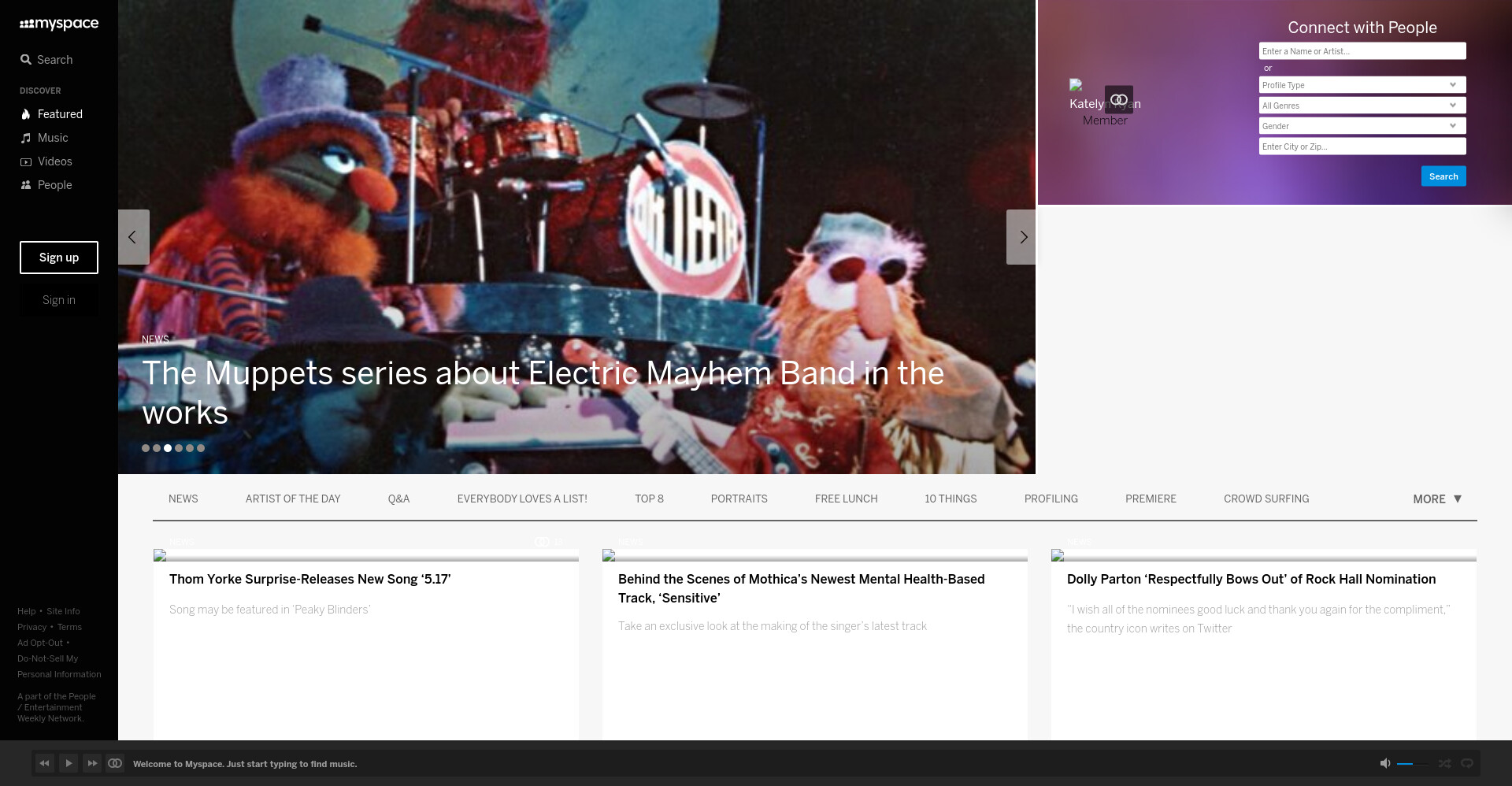Switch to the CROWD SURFING tab

pos(1266,499)
